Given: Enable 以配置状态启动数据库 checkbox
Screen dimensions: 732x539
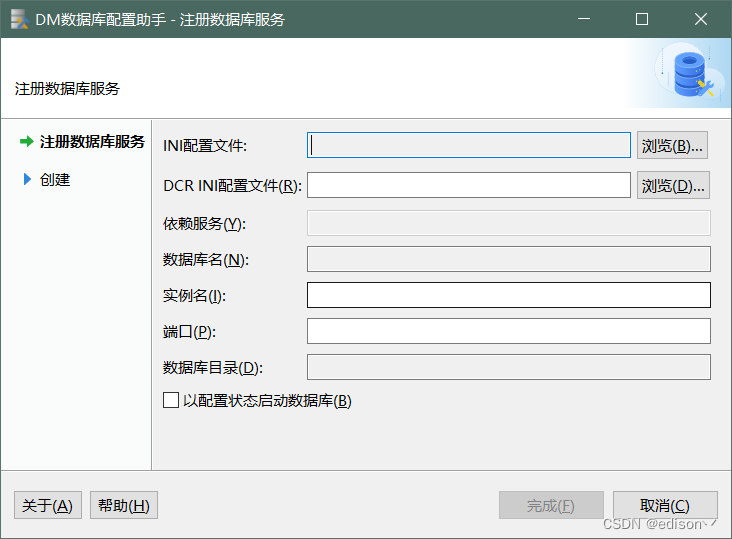Looking at the screenshot, I should pos(170,401).
